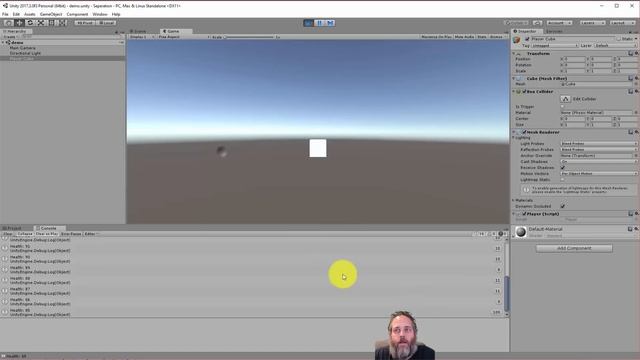
Task: Select the Move tool in the toolbar
Action: [x=19, y=23]
